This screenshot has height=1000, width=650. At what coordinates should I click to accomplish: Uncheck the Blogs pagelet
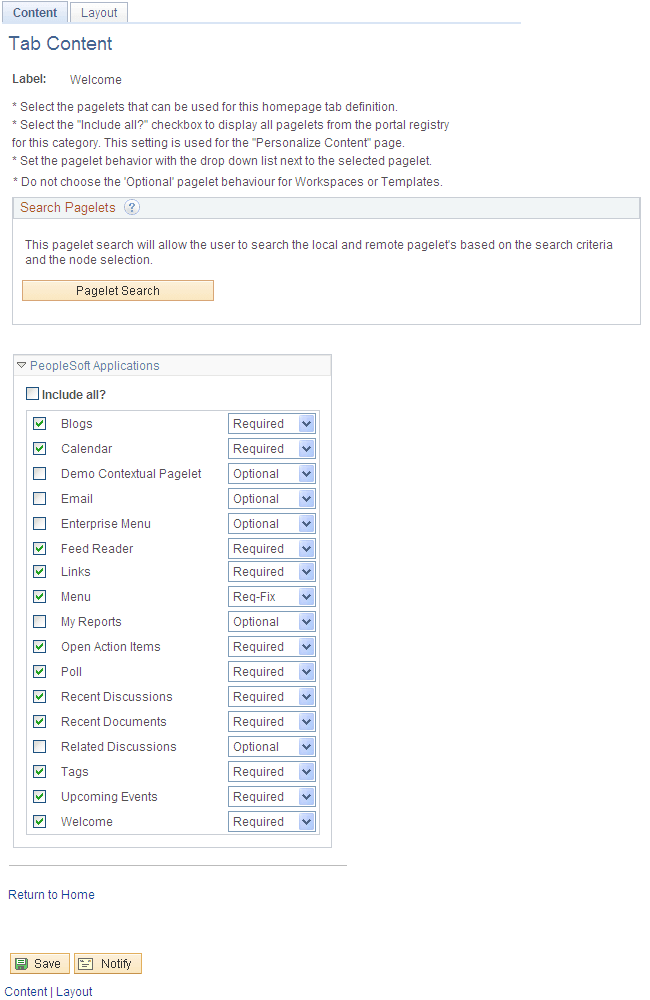tap(39, 423)
